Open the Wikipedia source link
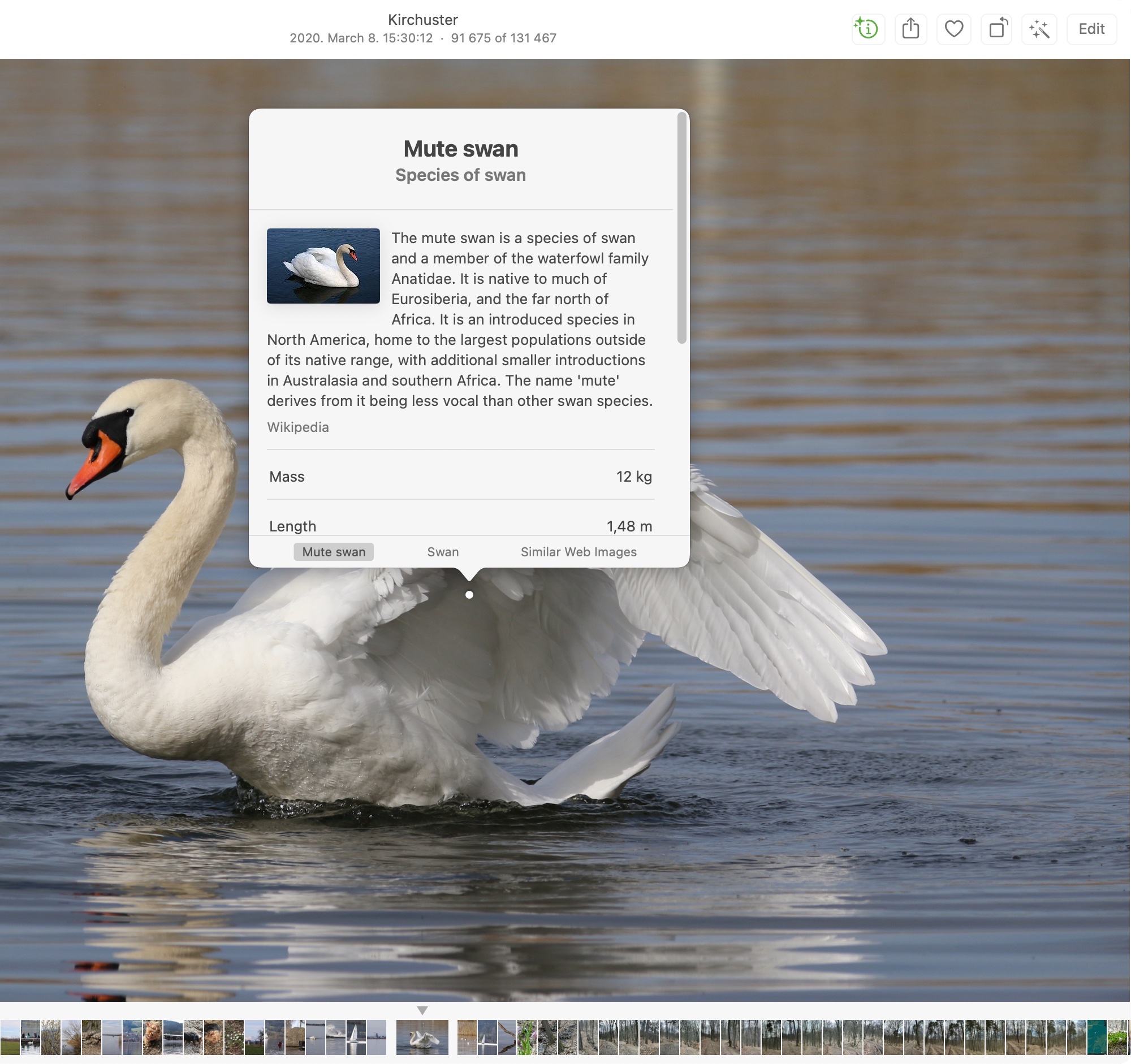Viewport: 1131px width, 1064px height. 298,427
